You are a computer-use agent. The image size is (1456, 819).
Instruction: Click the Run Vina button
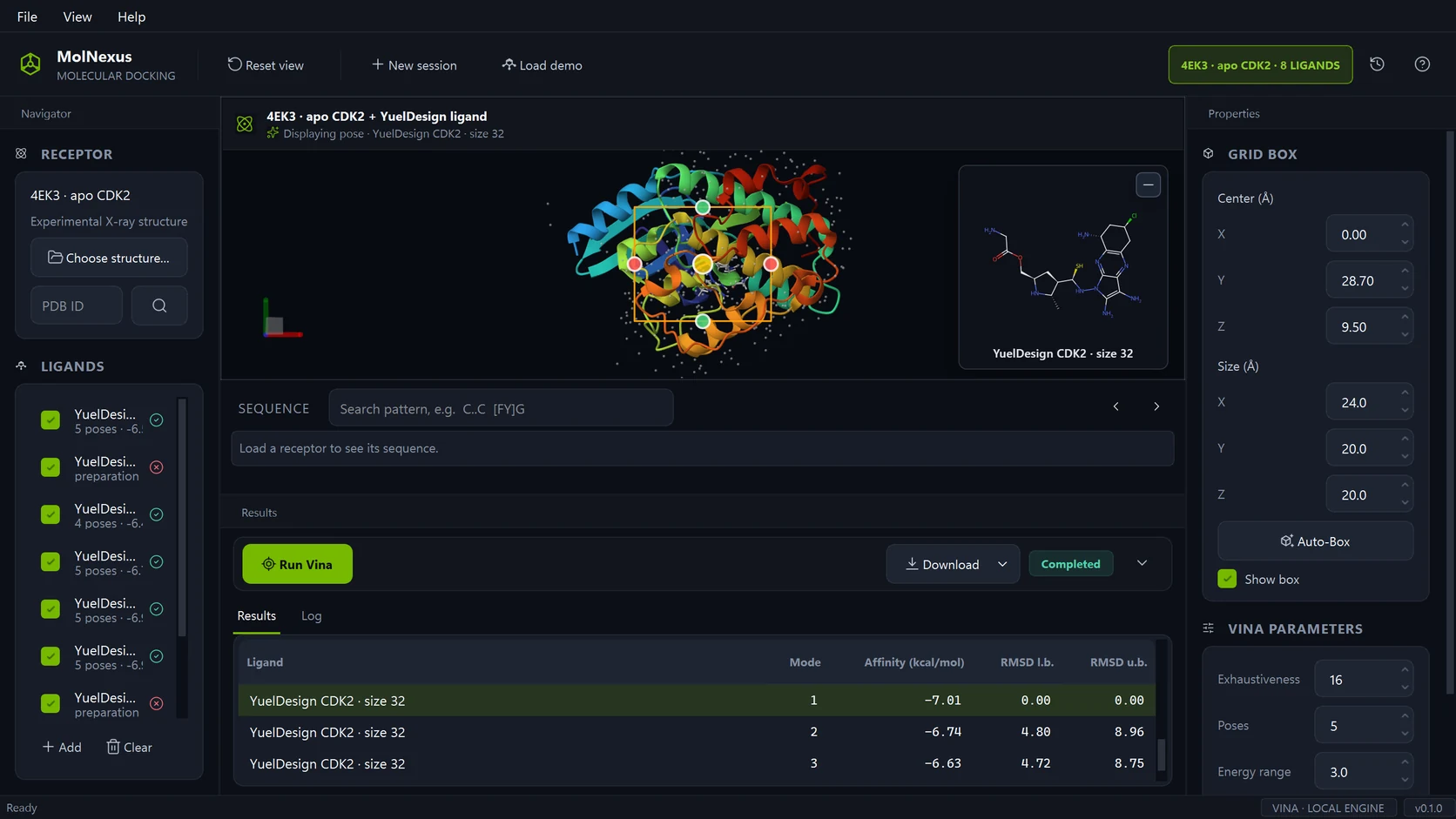tap(297, 564)
